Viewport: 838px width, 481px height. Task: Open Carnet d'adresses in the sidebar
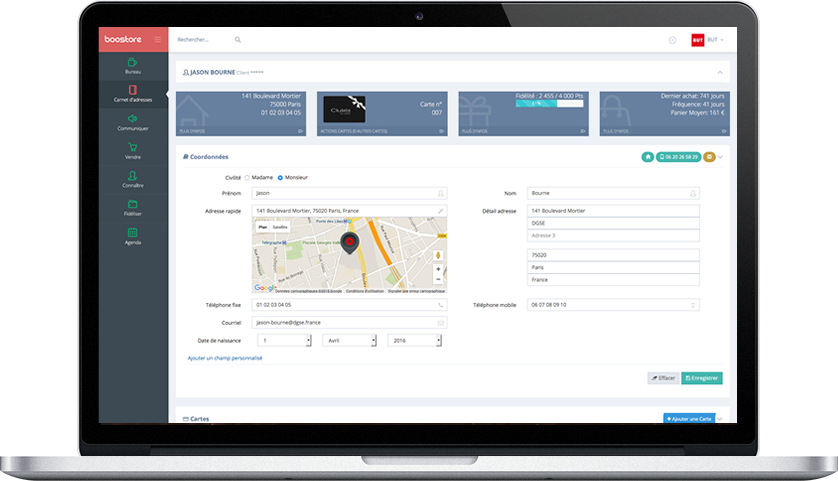tap(133, 94)
